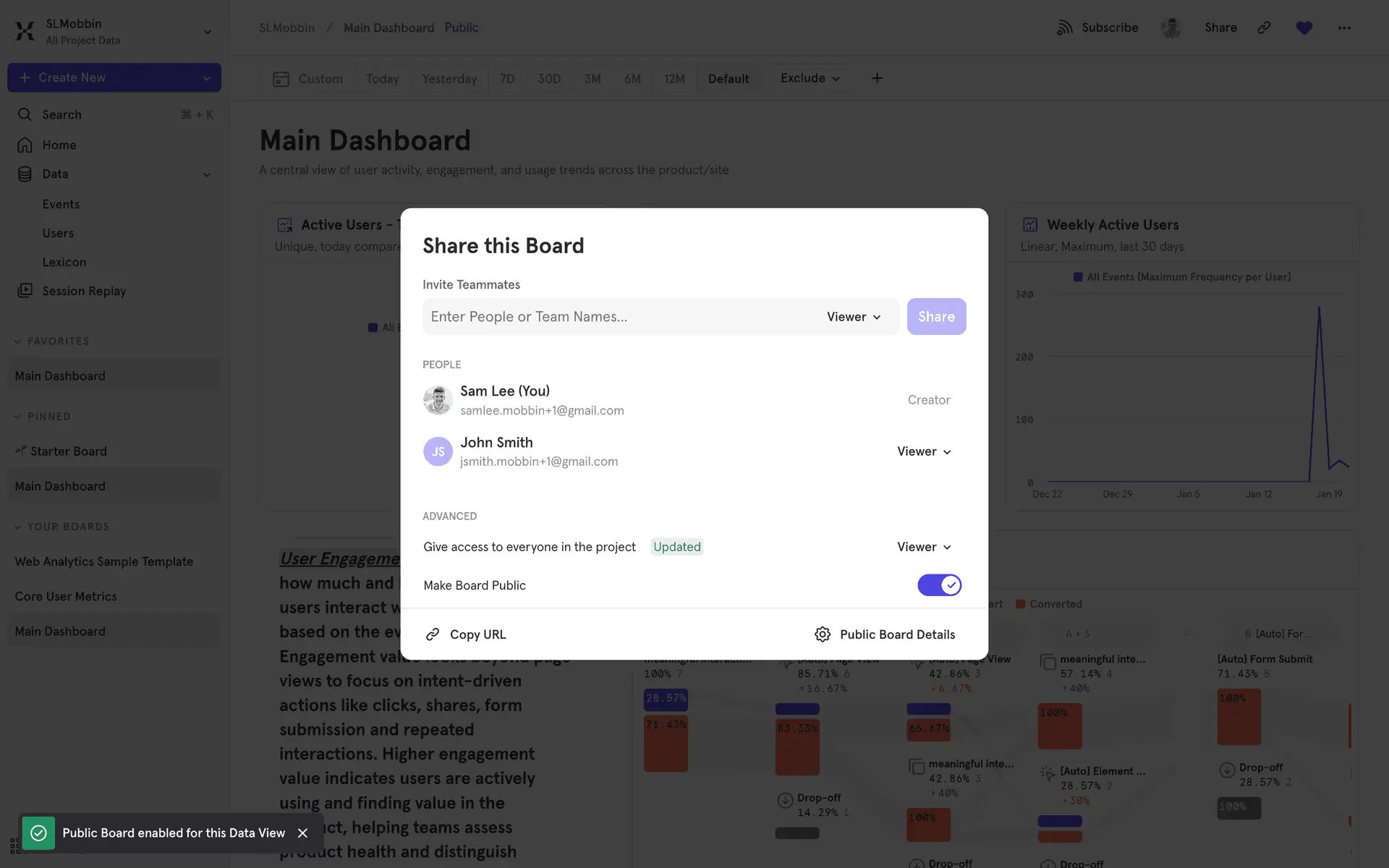Select the Yesterday date range tab

449,79
